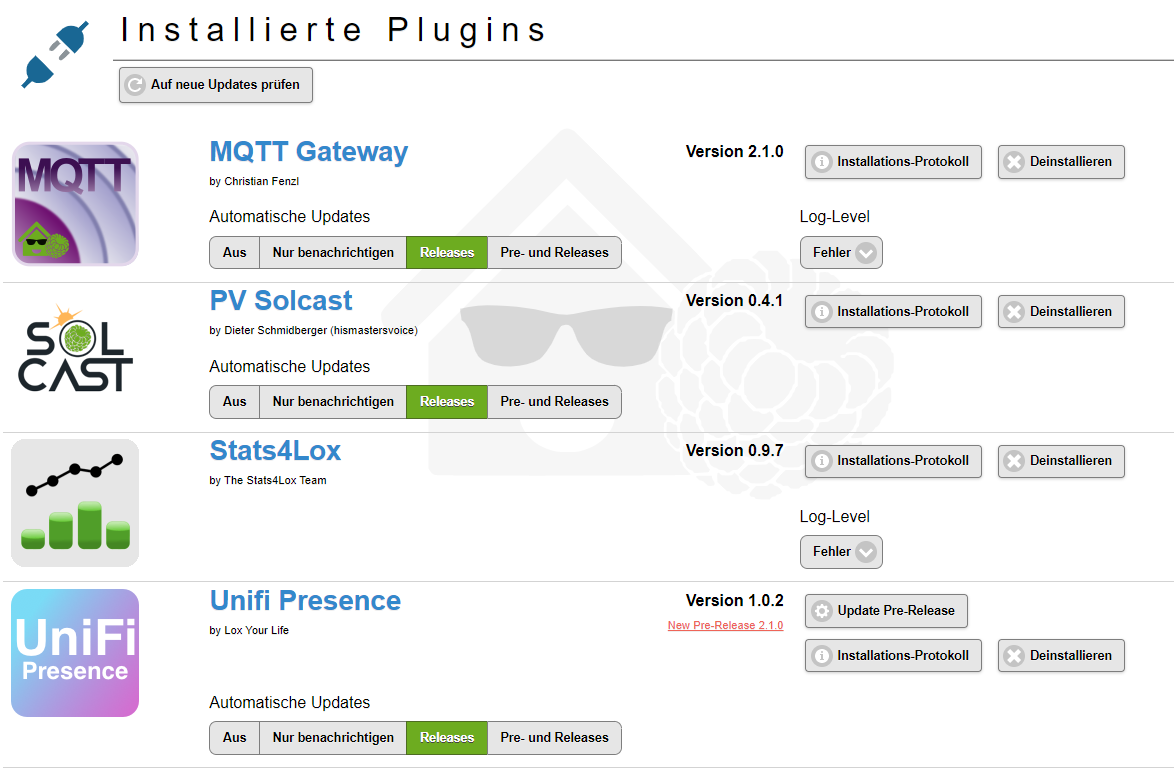Click refresh icon for checking new updates

[135, 86]
